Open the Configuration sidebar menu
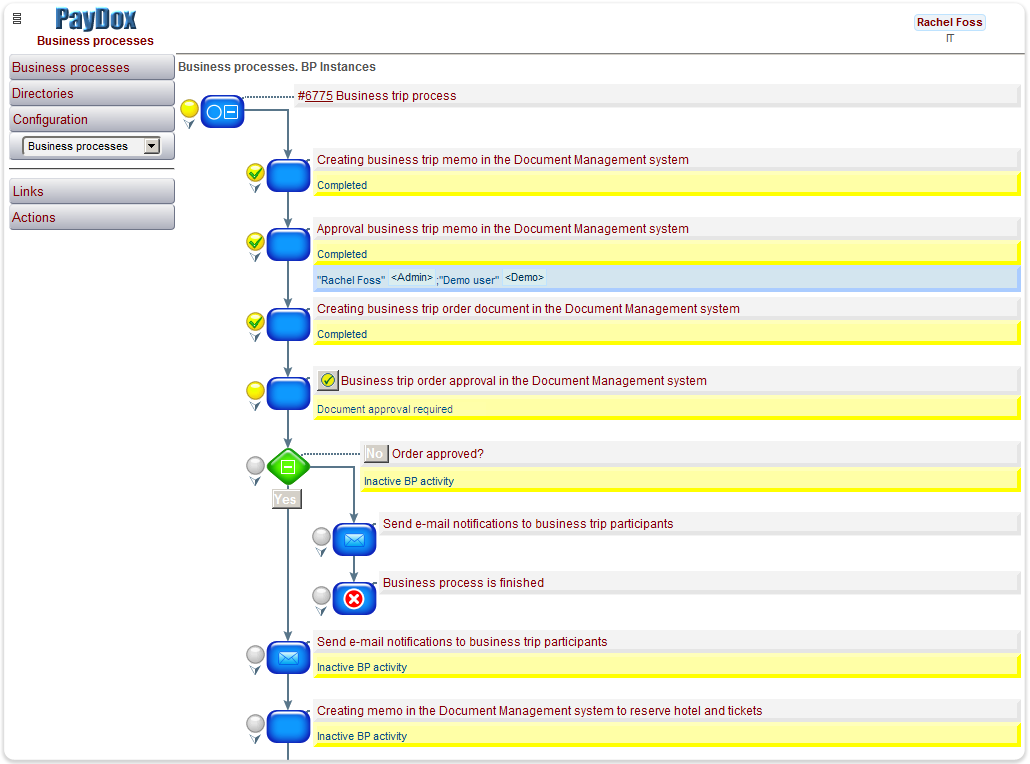Viewport: 1030px width, 764px height. click(92, 120)
